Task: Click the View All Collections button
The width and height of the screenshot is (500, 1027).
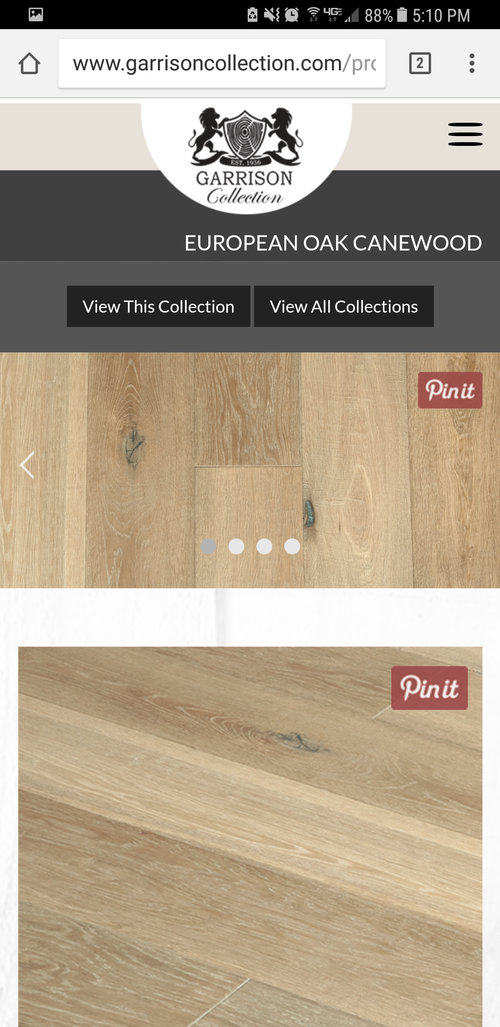Action: (x=344, y=306)
